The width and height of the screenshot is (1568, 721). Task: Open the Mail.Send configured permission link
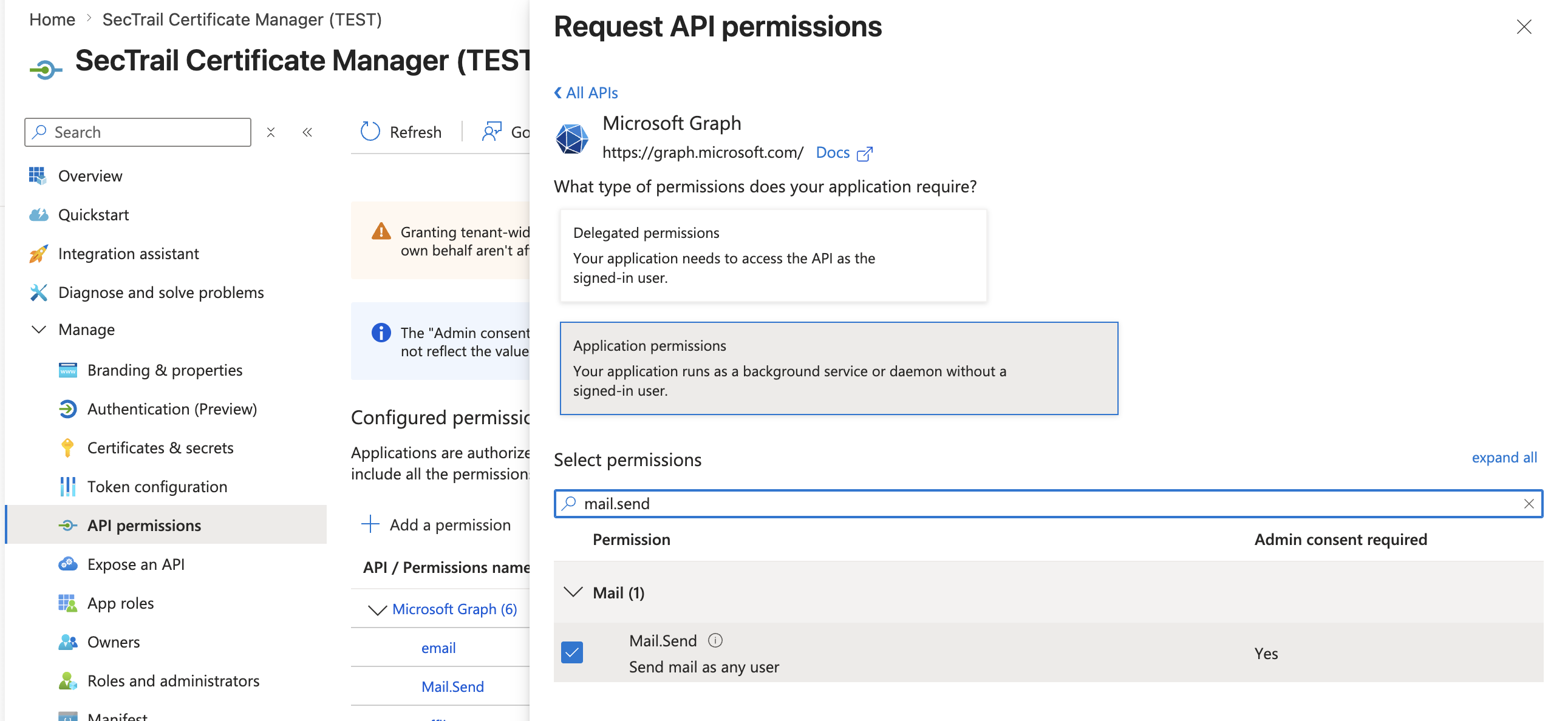coord(452,686)
